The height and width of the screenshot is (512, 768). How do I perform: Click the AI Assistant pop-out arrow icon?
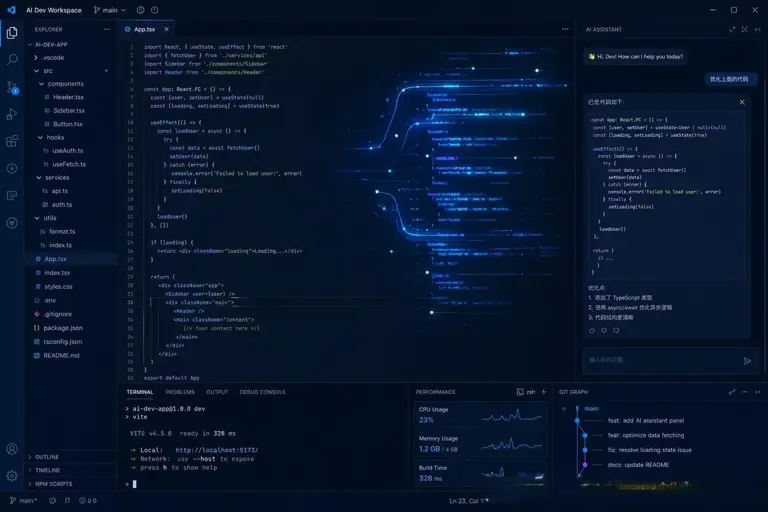click(732, 29)
